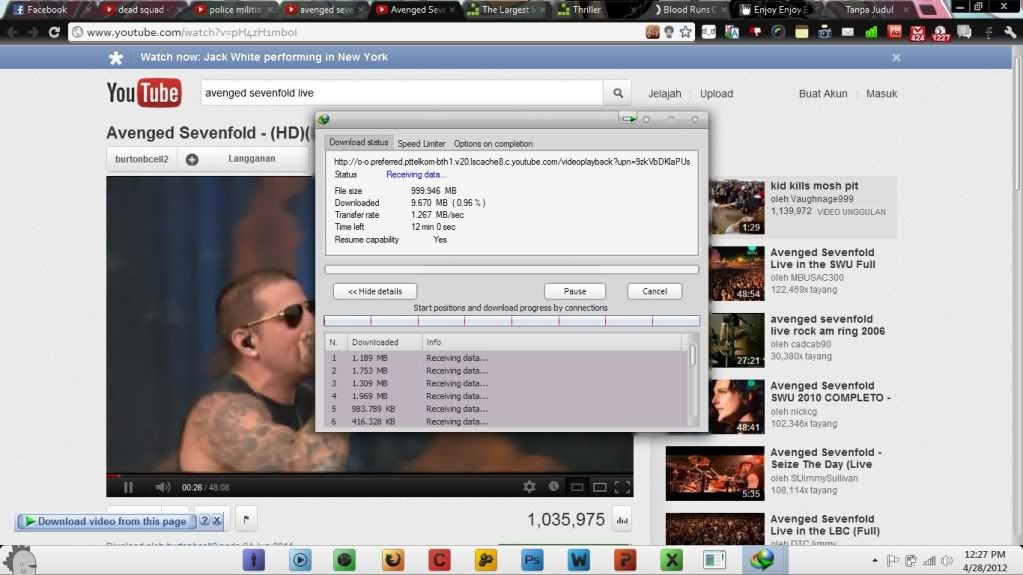Open Microsoft Word from the taskbar

pyautogui.click(x=579, y=560)
